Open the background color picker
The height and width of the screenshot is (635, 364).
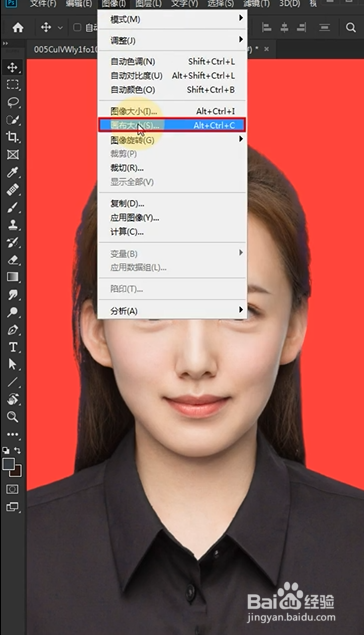click(18, 472)
